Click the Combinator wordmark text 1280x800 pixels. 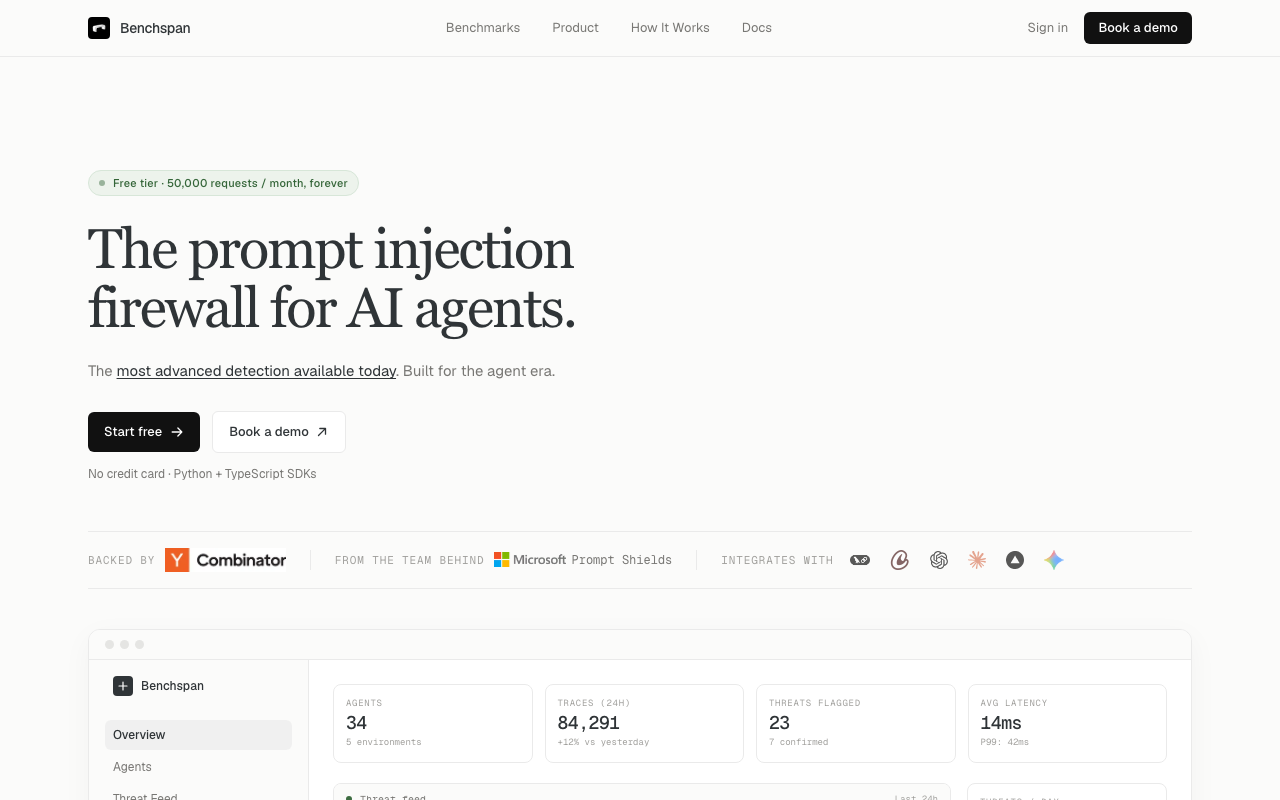click(241, 560)
